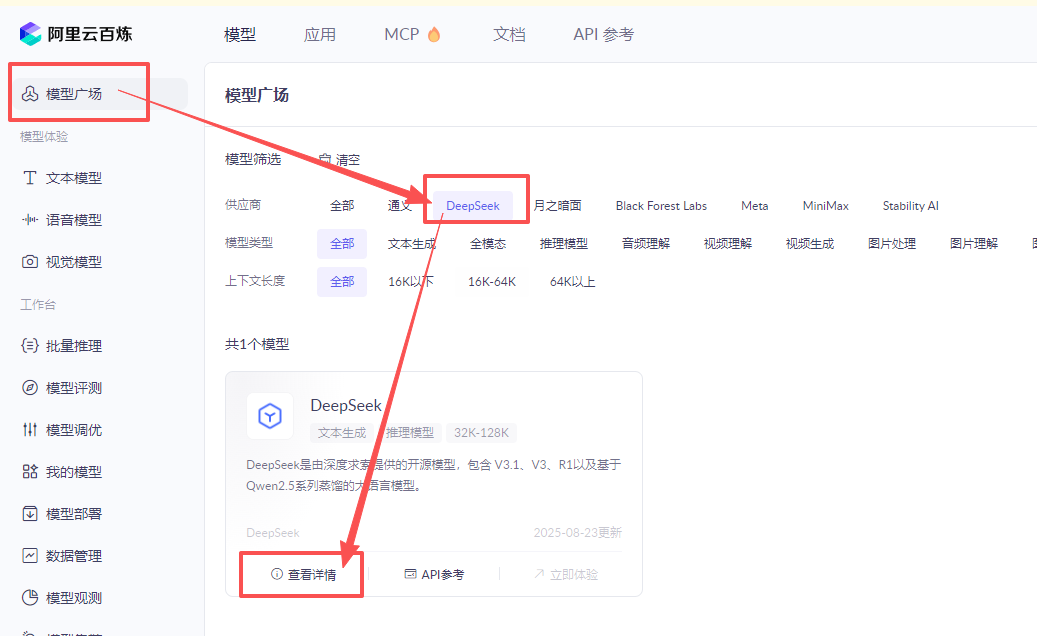The height and width of the screenshot is (636, 1037).
Task: Filter model type by 全模态
Action: tap(488, 243)
